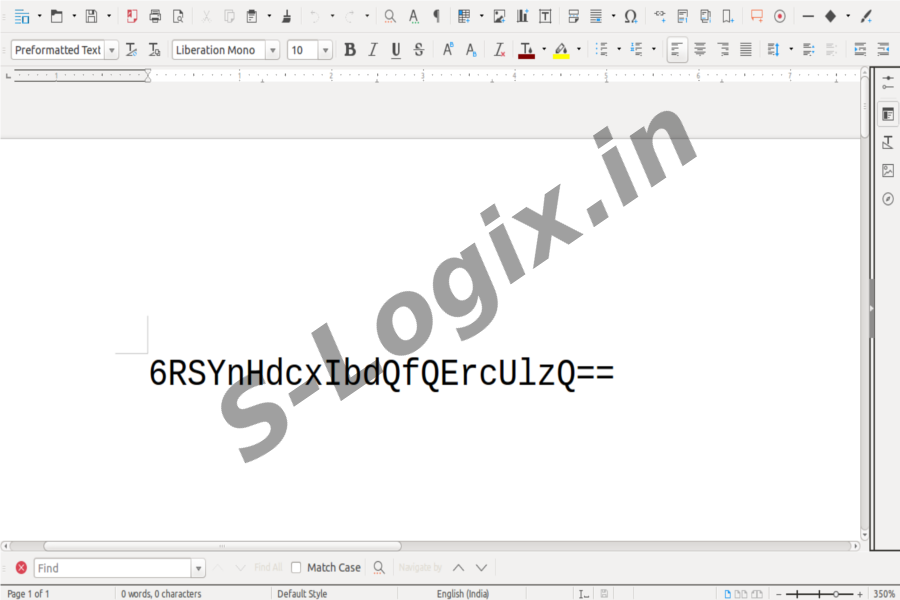The image size is (900, 600).
Task: Click word count in status bar
Action: click(161, 594)
